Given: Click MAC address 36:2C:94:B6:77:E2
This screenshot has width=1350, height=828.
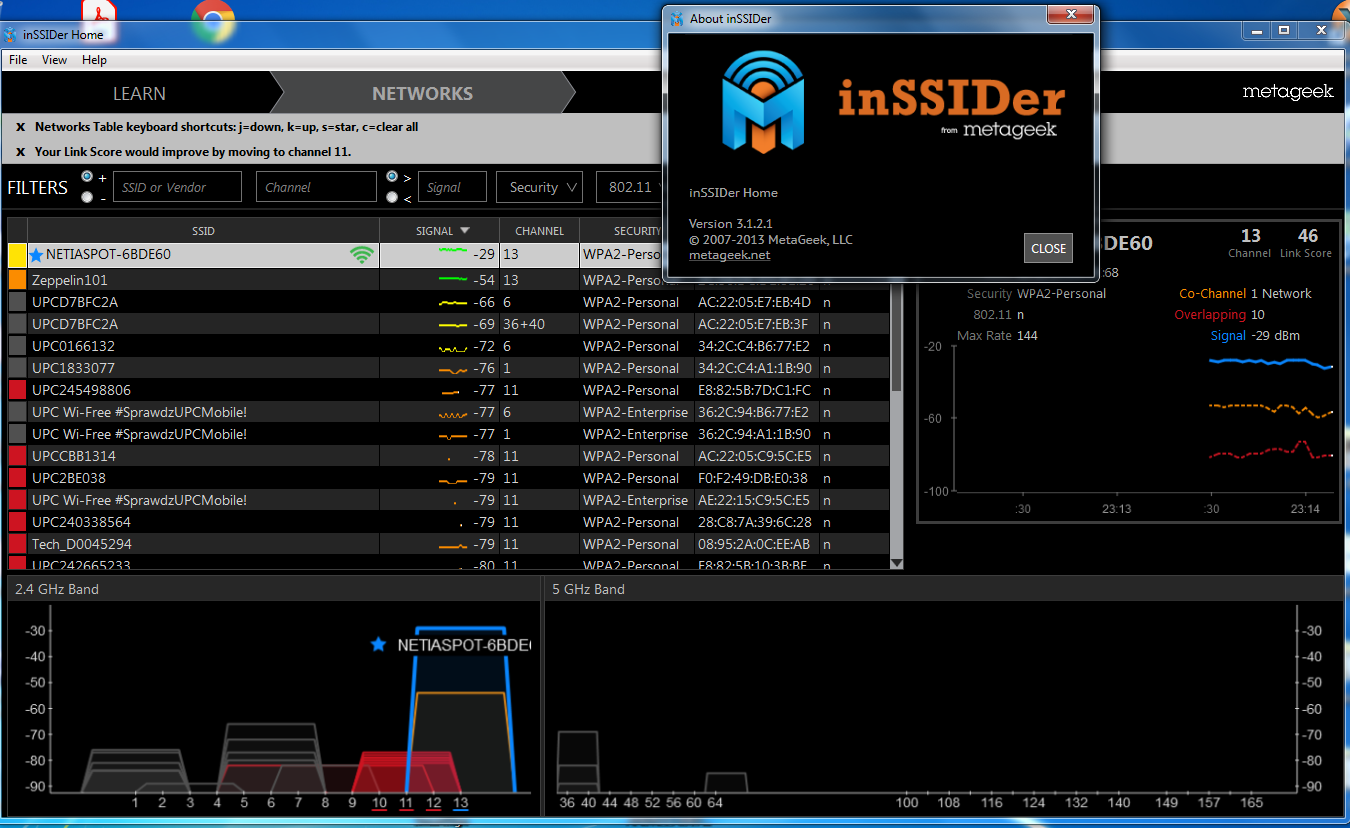Looking at the screenshot, I should 753,412.
